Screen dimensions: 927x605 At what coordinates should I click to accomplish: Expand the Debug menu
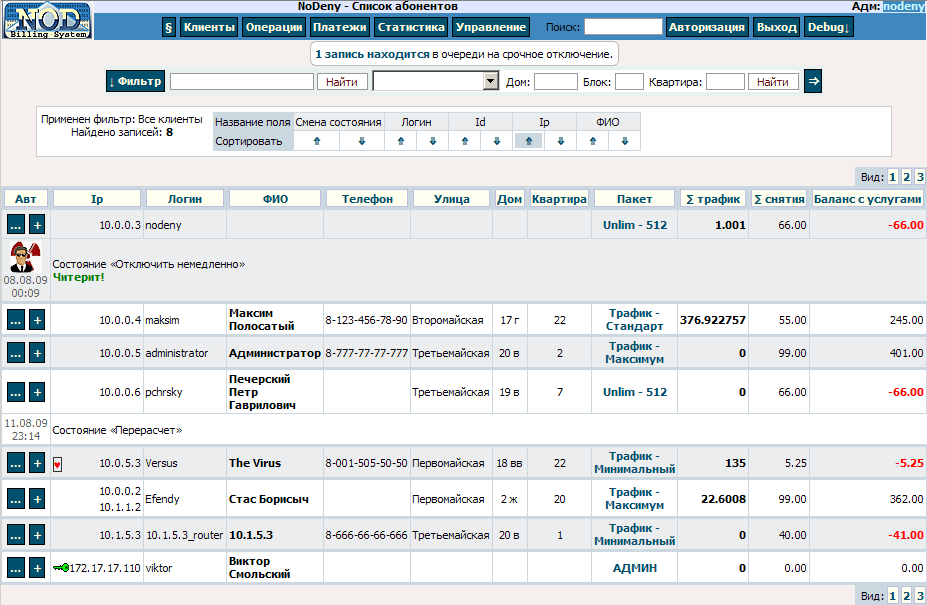coord(829,27)
